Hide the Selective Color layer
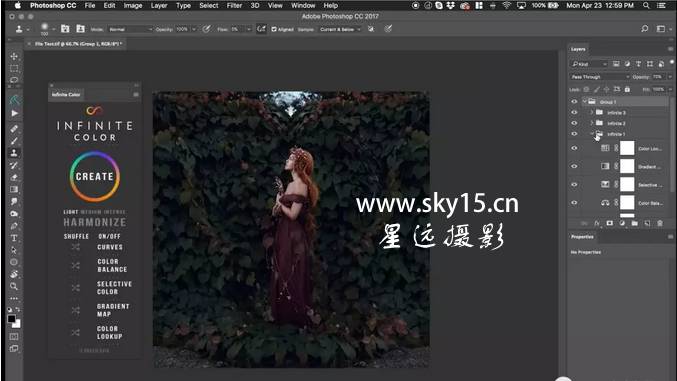Viewport: 677px width, 381px height. pyautogui.click(x=574, y=184)
